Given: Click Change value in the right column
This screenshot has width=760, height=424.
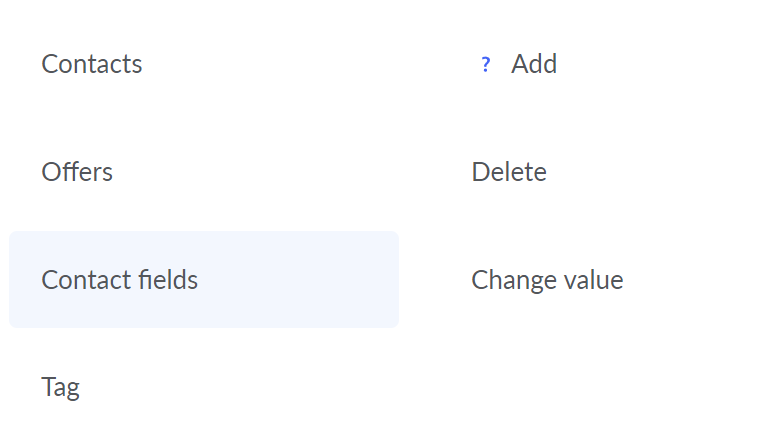Looking at the screenshot, I should pyautogui.click(x=547, y=280).
